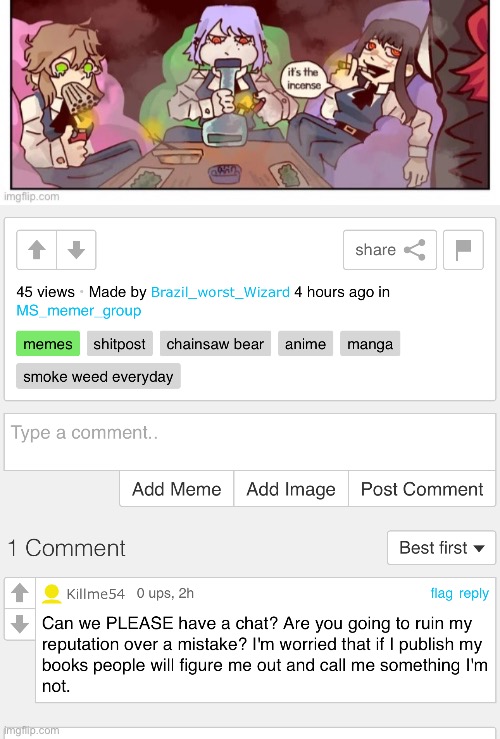Open the MS_memer_group stream link
The width and height of the screenshot is (500, 739).
click(79, 311)
